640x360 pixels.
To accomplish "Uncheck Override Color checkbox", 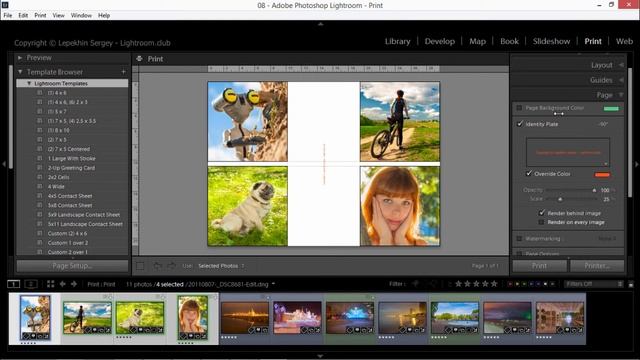I will 529,173.
